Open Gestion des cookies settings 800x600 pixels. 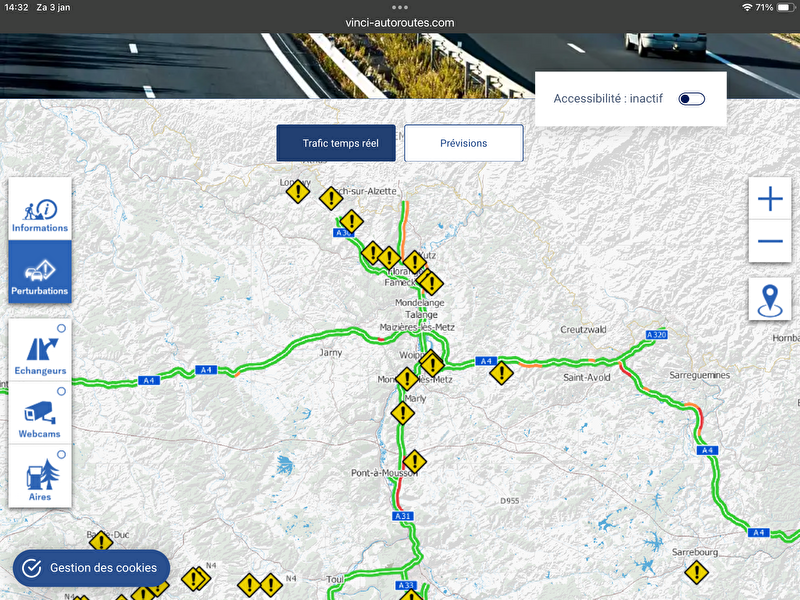click(x=91, y=568)
